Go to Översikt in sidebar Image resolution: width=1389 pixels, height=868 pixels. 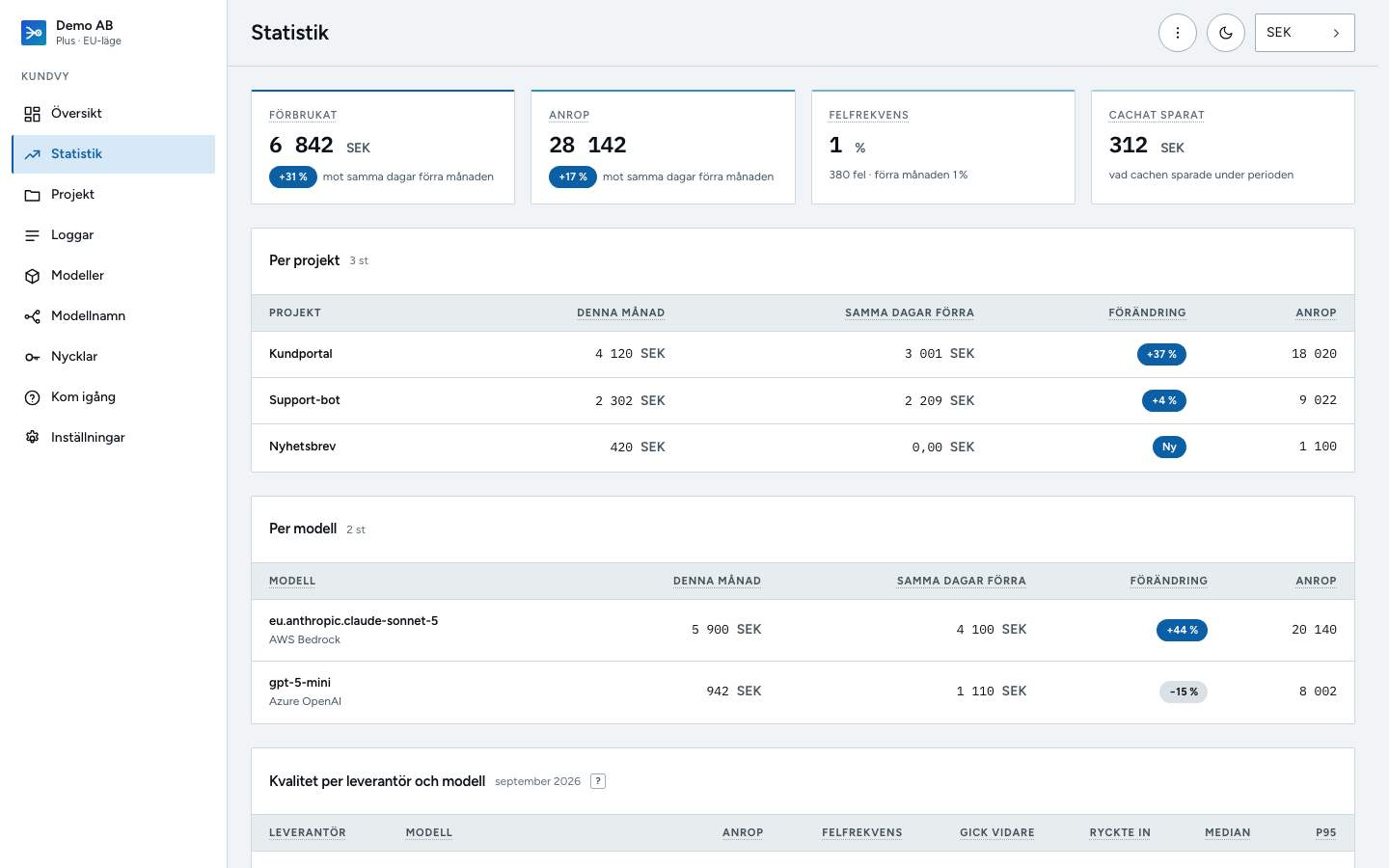pyautogui.click(x=114, y=114)
